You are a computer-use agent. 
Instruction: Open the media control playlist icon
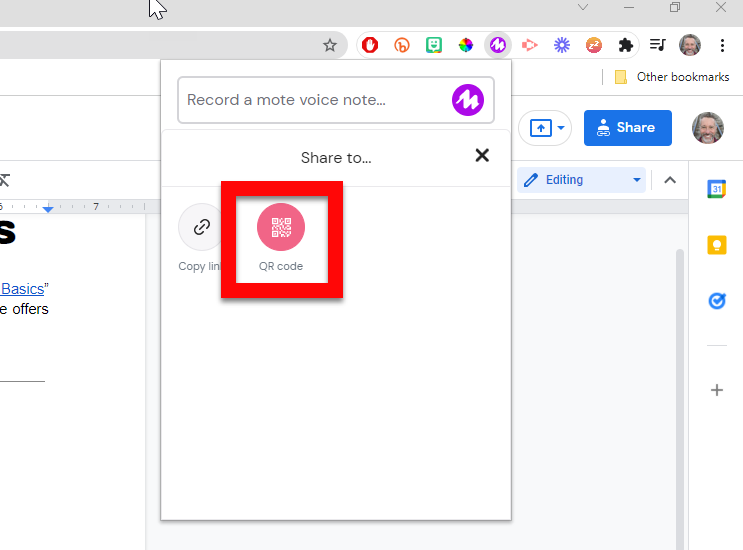point(658,45)
